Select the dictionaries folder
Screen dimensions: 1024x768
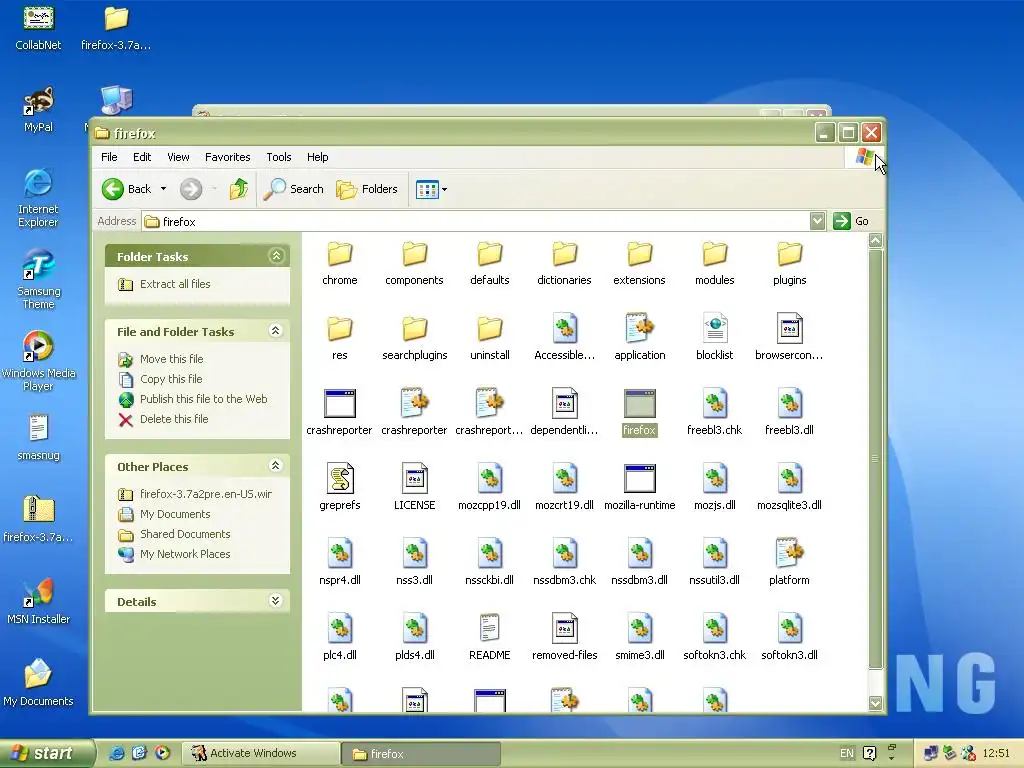[564, 263]
